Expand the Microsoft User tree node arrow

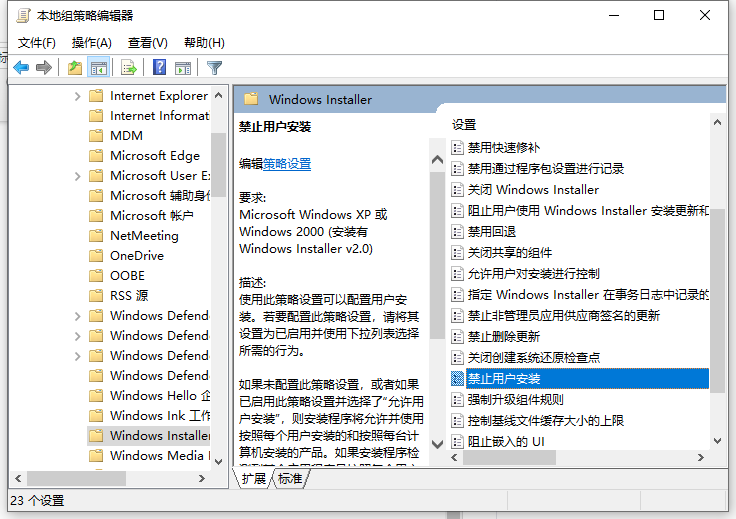pos(78,176)
